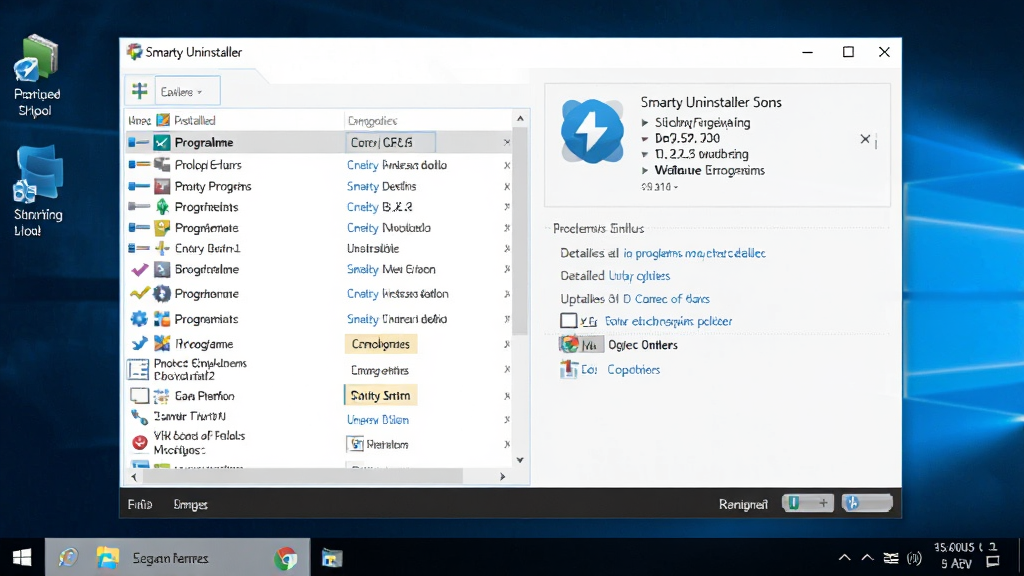
Task: Open the Enfio item in bottom bar
Action: 140,504
